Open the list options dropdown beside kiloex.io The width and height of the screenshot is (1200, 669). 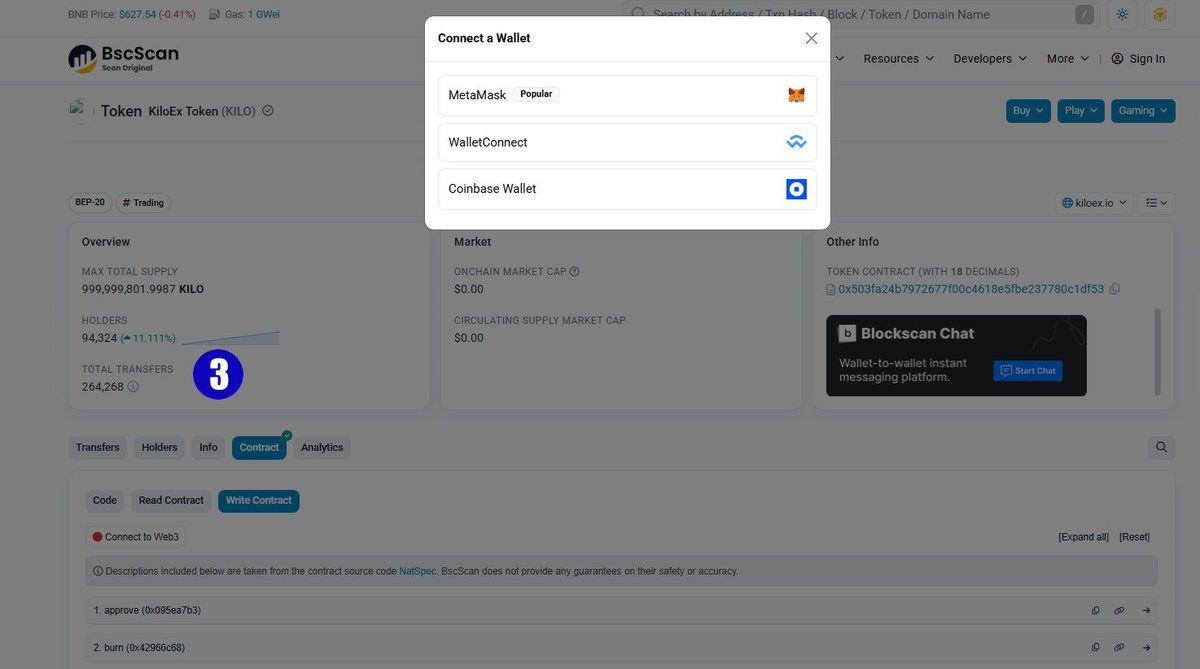tap(1157, 203)
